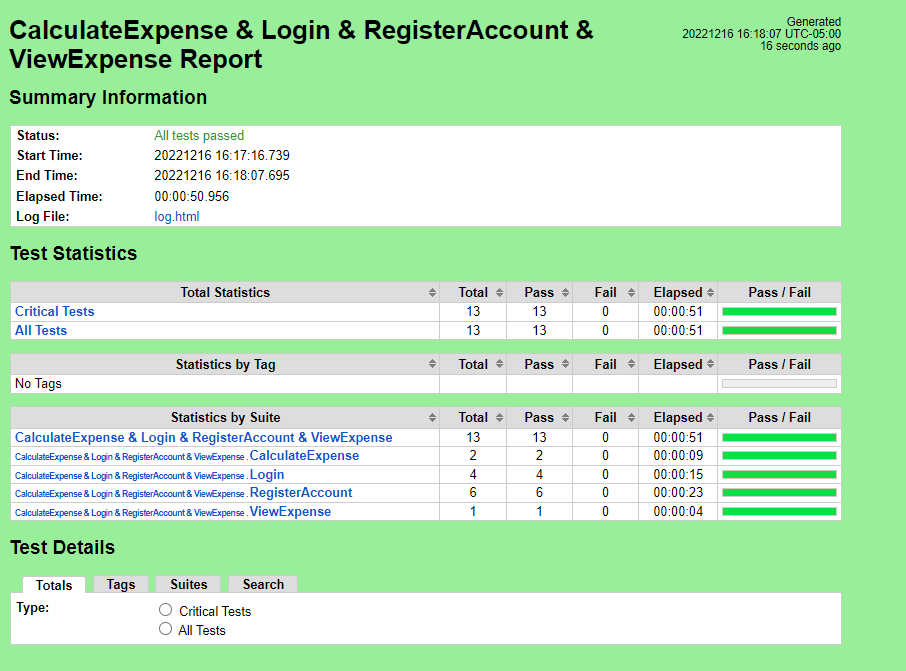The image size is (906, 671).
Task: Click the 'All tests passed' status text
Action: [x=199, y=135]
